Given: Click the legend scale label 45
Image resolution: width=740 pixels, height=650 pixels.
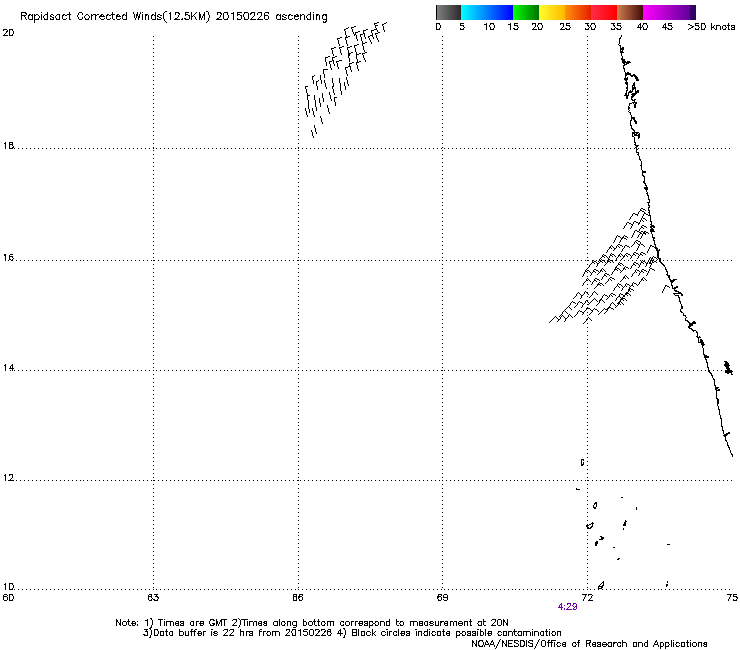Looking at the screenshot, I should coord(667,27).
